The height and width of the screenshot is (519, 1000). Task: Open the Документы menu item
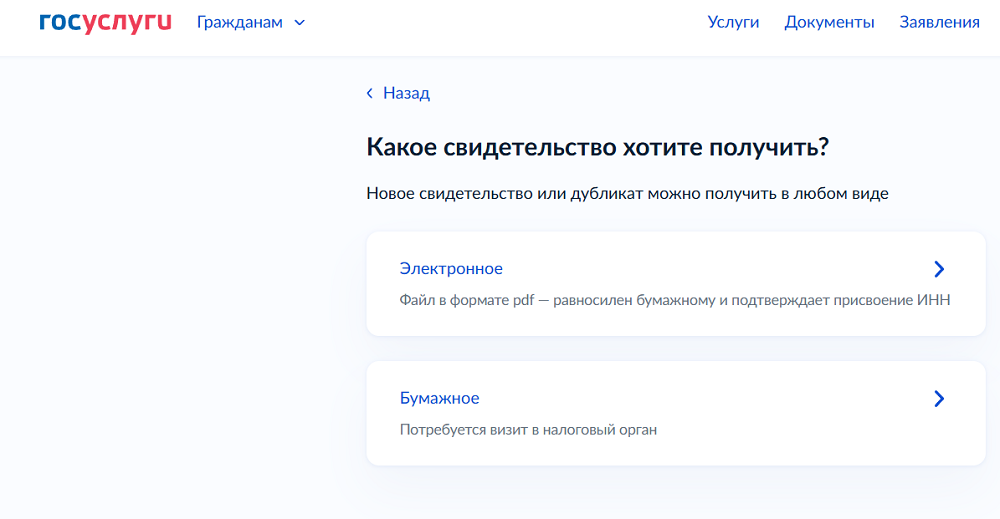point(829,22)
